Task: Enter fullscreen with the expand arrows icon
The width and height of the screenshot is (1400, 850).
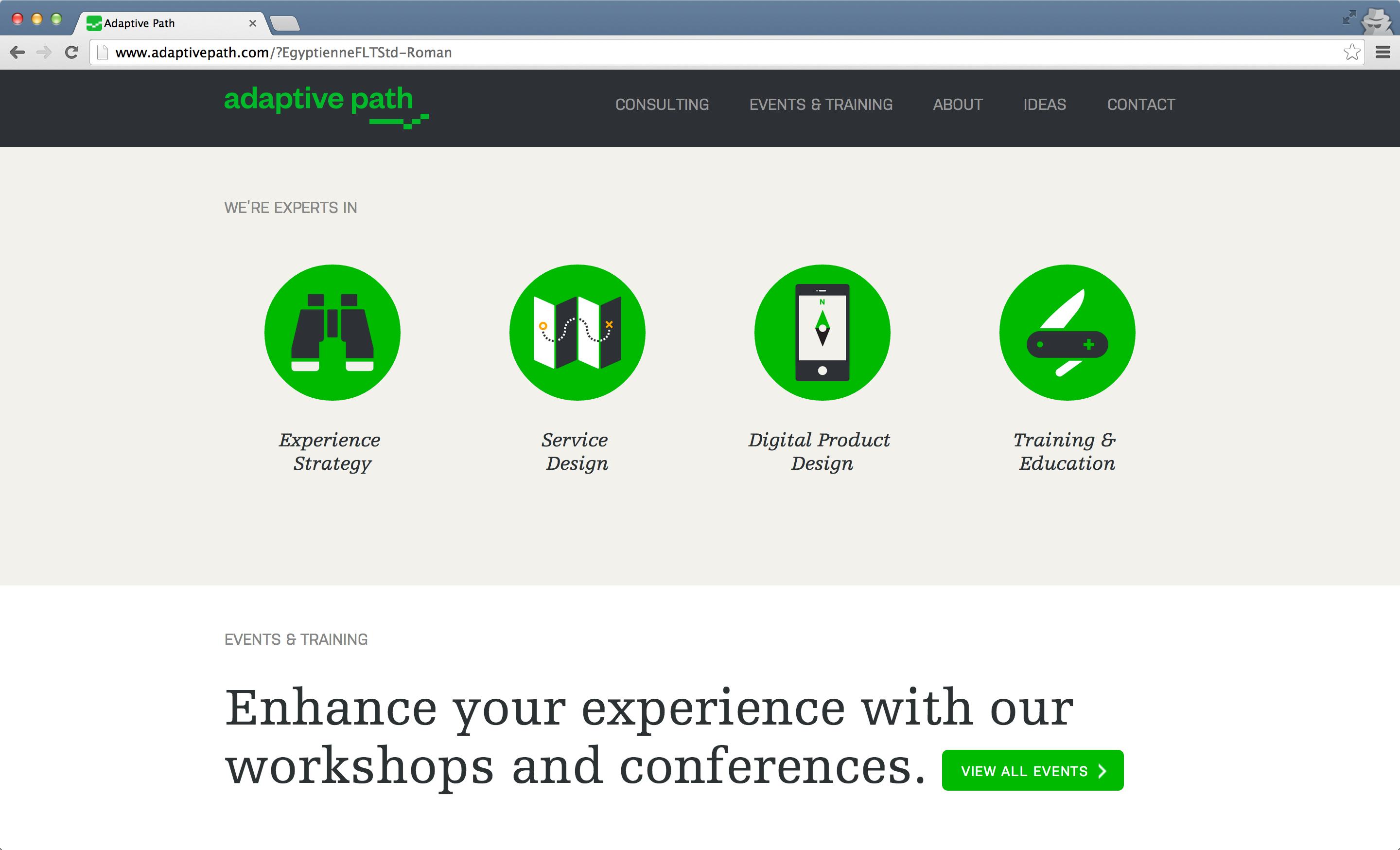Action: click(x=1348, y=17)
